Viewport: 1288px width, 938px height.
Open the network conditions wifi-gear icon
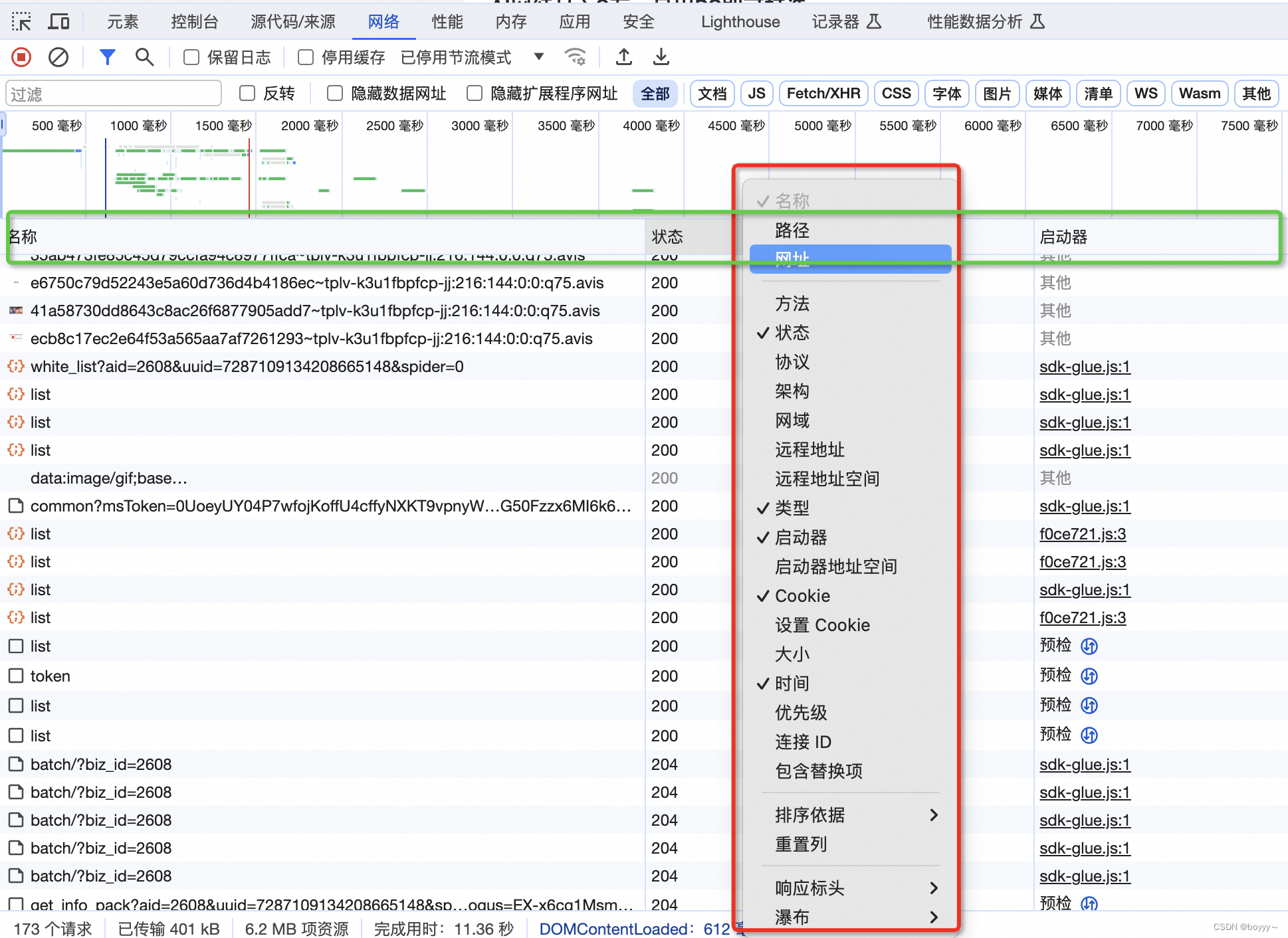point(575,57)
